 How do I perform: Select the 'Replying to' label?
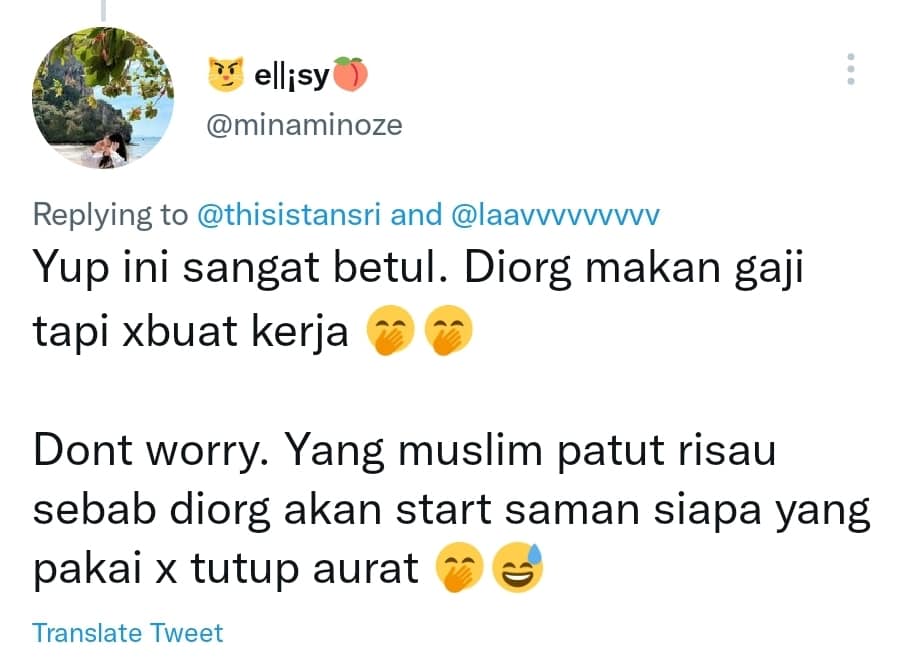(111, 215)
